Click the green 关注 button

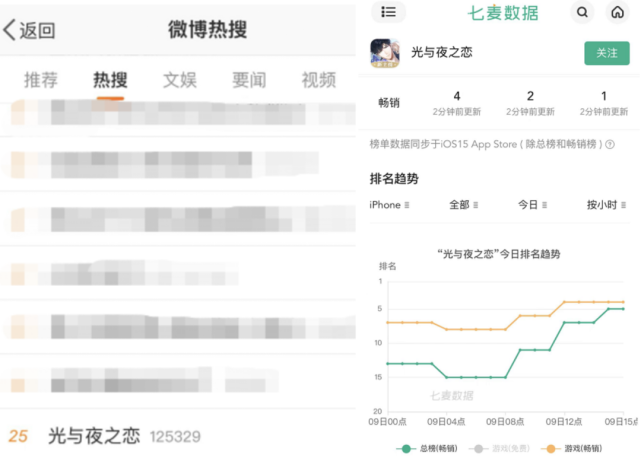tap(606, 53)
